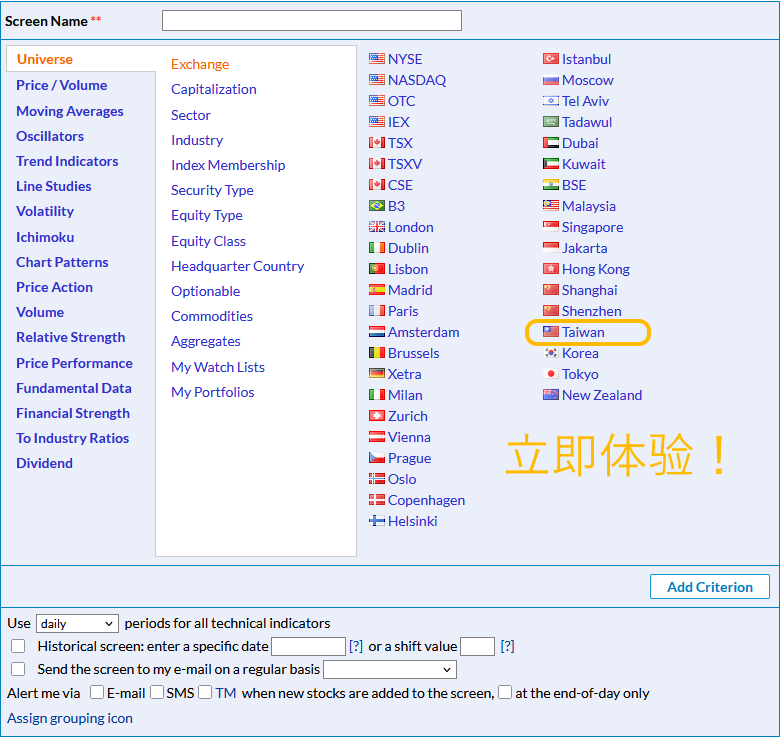Select the Sector submenu item
Image resolution: width=780 pixels, height=738 pixels.
pyautogui.click(x=191, y=115)
